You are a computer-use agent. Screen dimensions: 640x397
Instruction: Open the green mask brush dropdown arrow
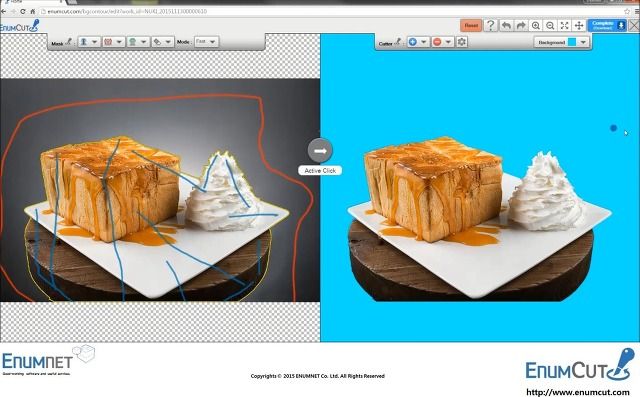point(144,42)
